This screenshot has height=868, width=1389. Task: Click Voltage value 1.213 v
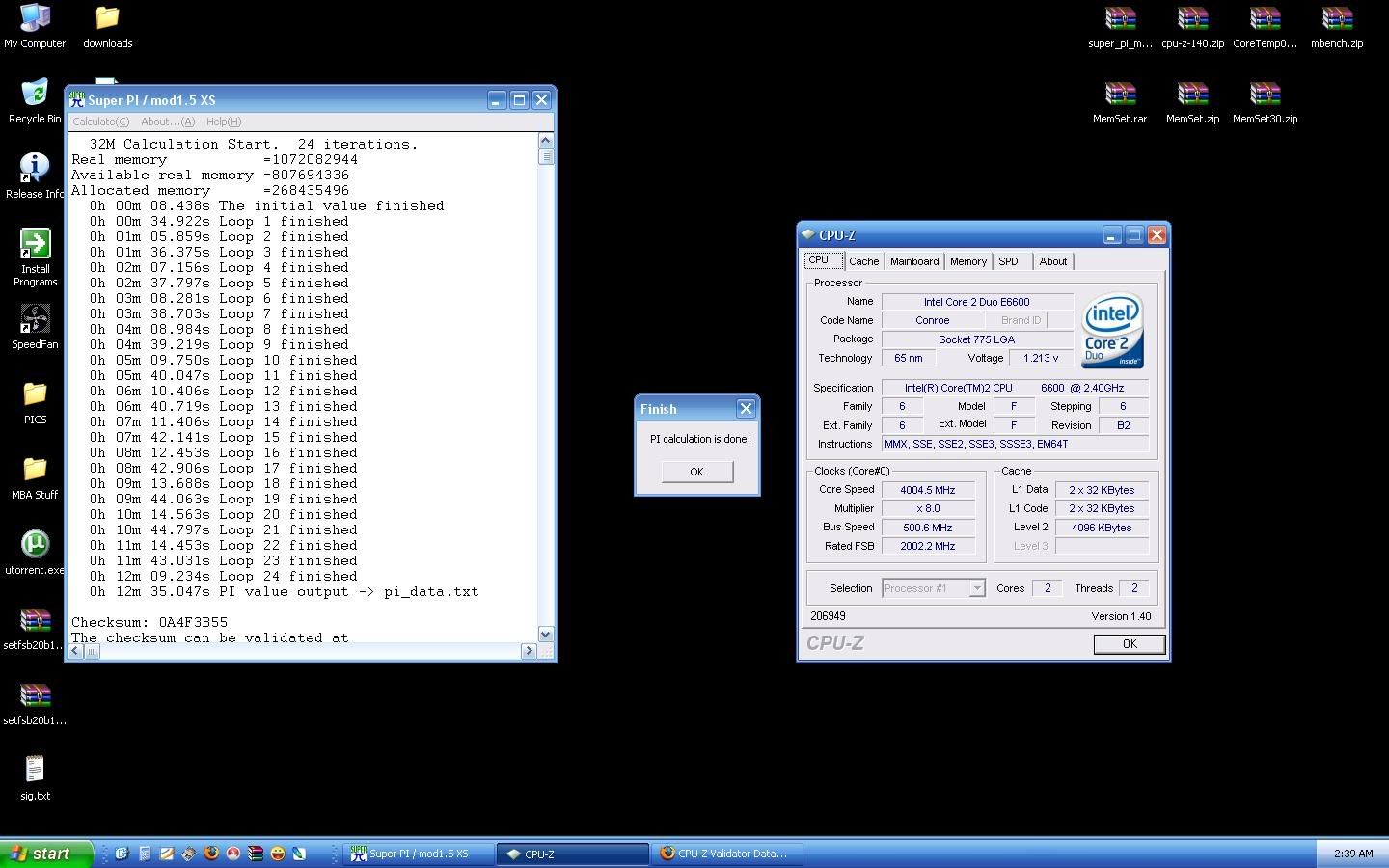click(x=1041, y=358)
